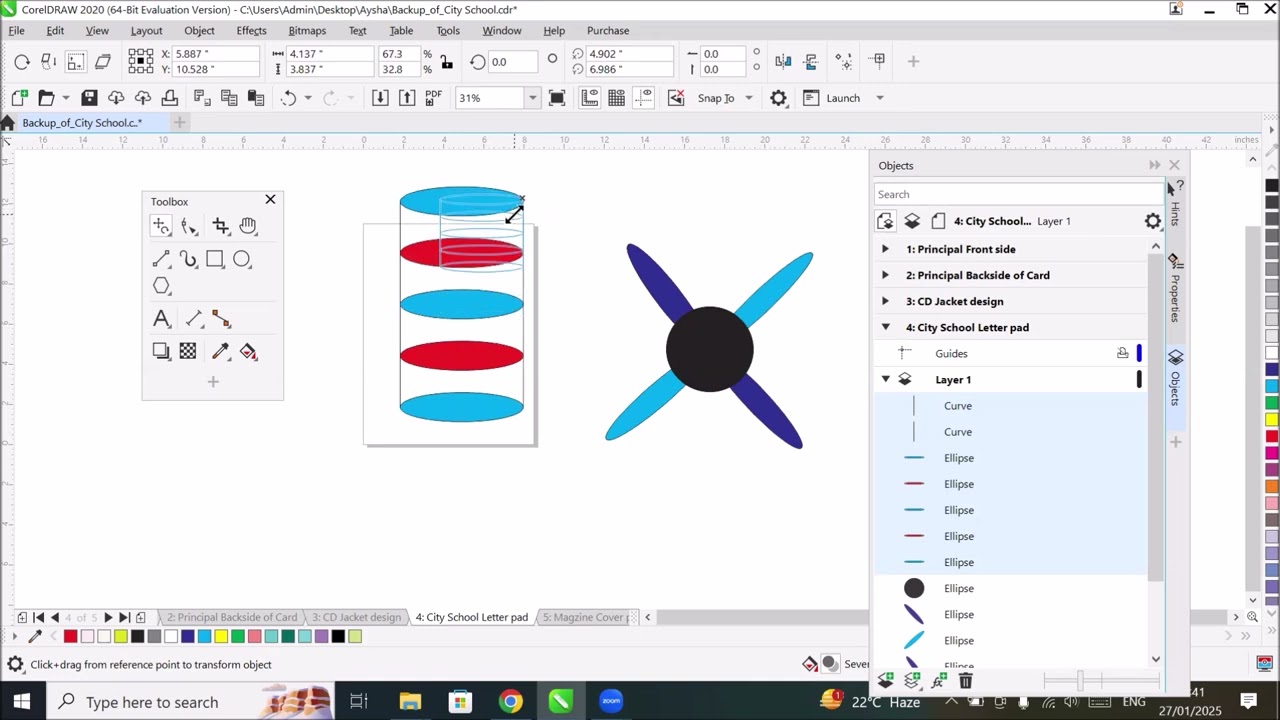Click the Full-screen preview icon
This screenshot has height=720, width=1280.
pyautogui.click(x=557, y=98)
